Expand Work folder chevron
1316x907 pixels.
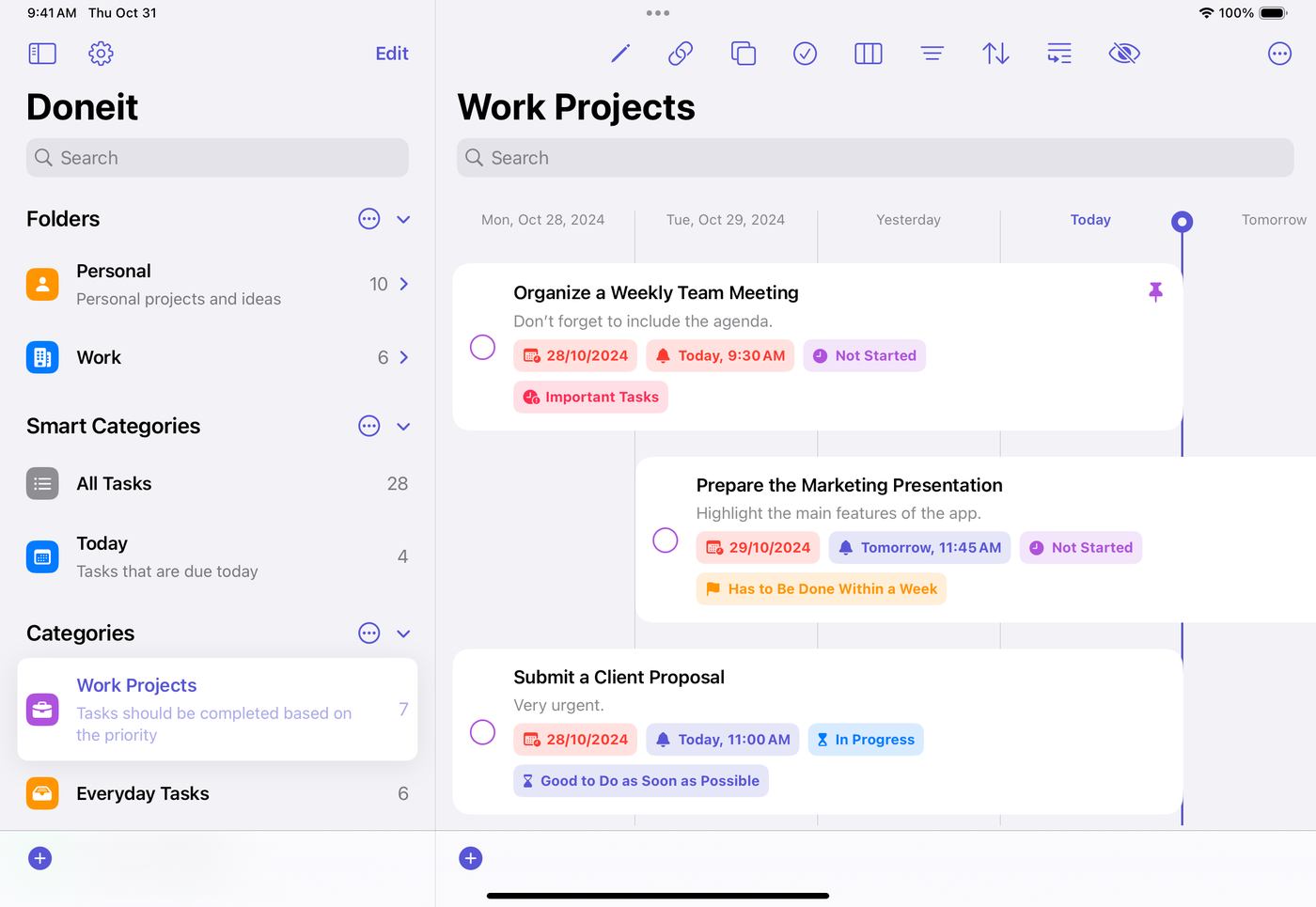click(x=404, y=357)
